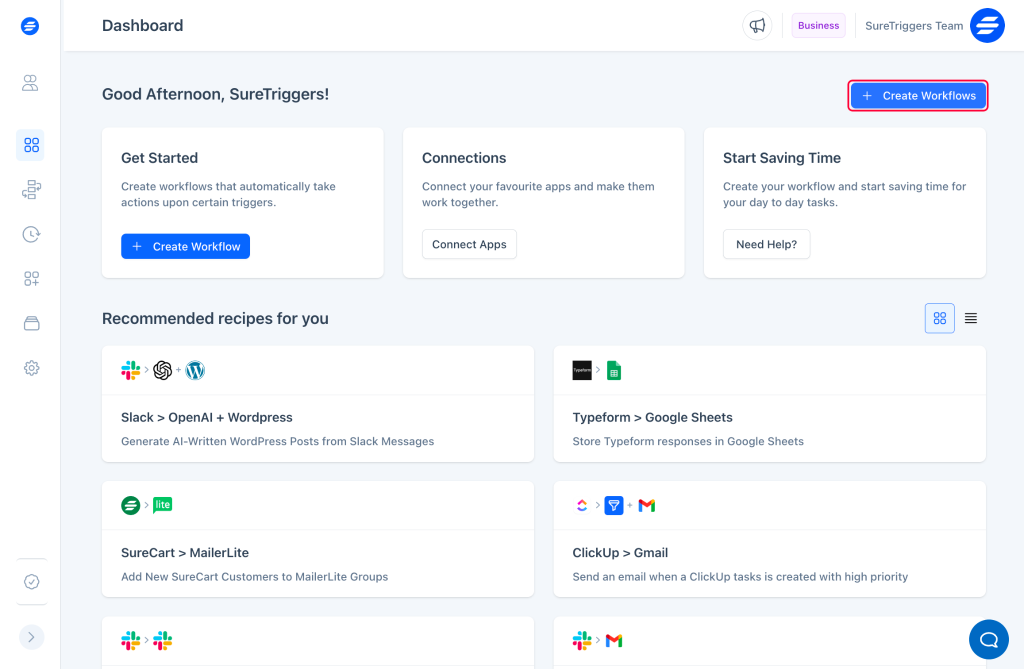1024x669 pixels.
Task: Switch recipes to list view
Action: 970,318
